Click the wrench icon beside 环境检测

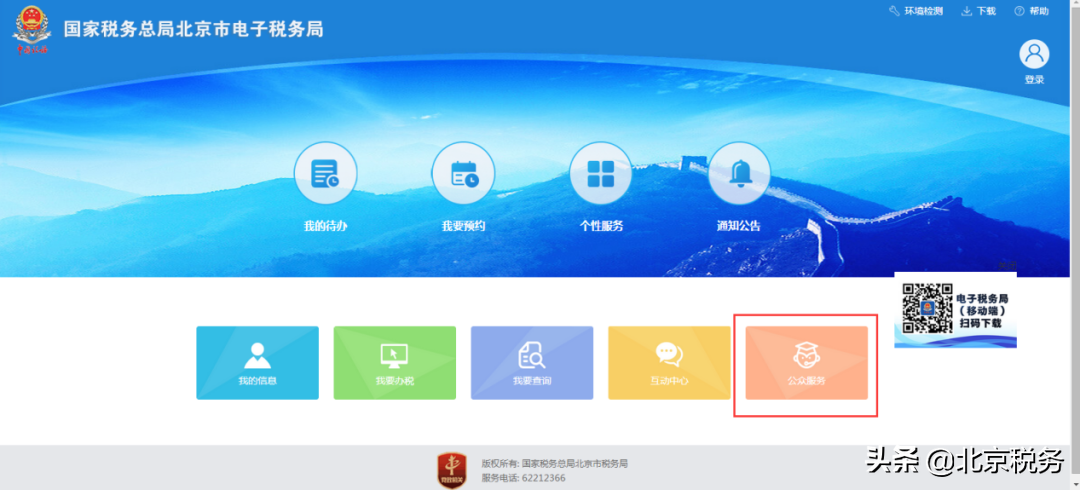point(895,11)
